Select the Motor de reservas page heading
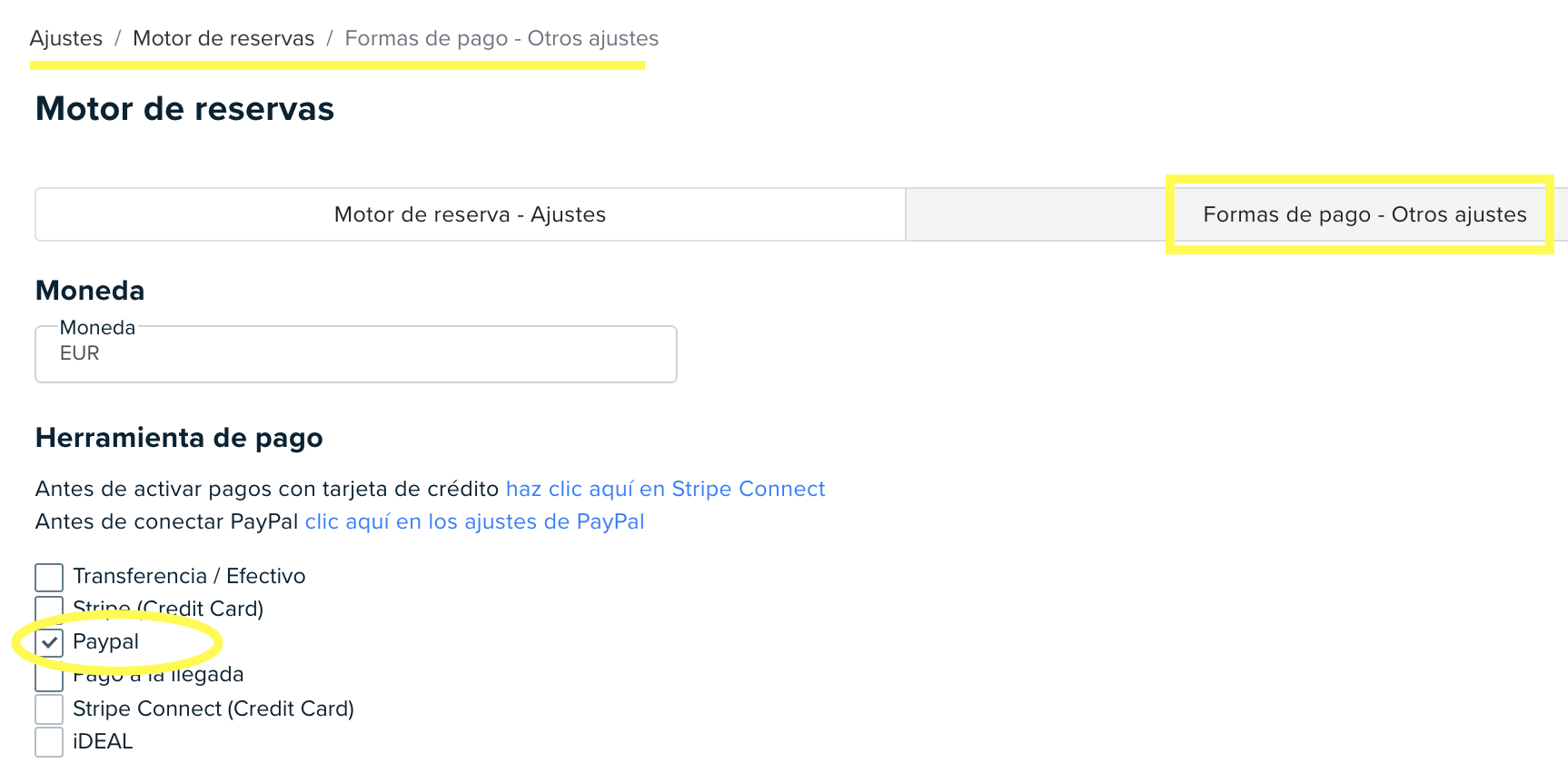 coord(184,109)
